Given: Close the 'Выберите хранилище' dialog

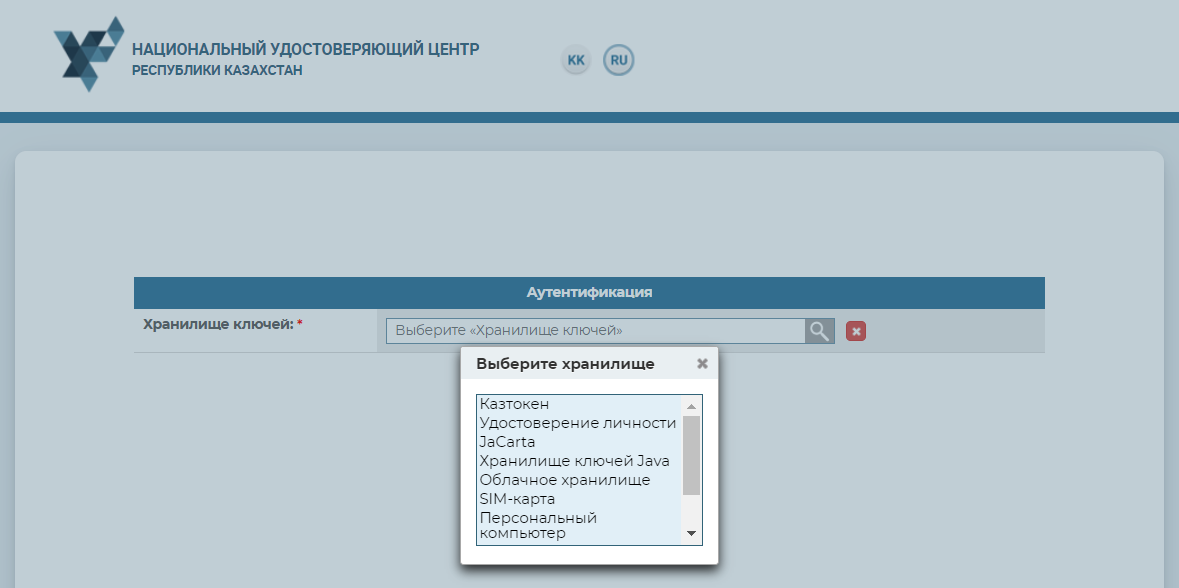Looking at the screenshot, I should click(x=702, y=364).
